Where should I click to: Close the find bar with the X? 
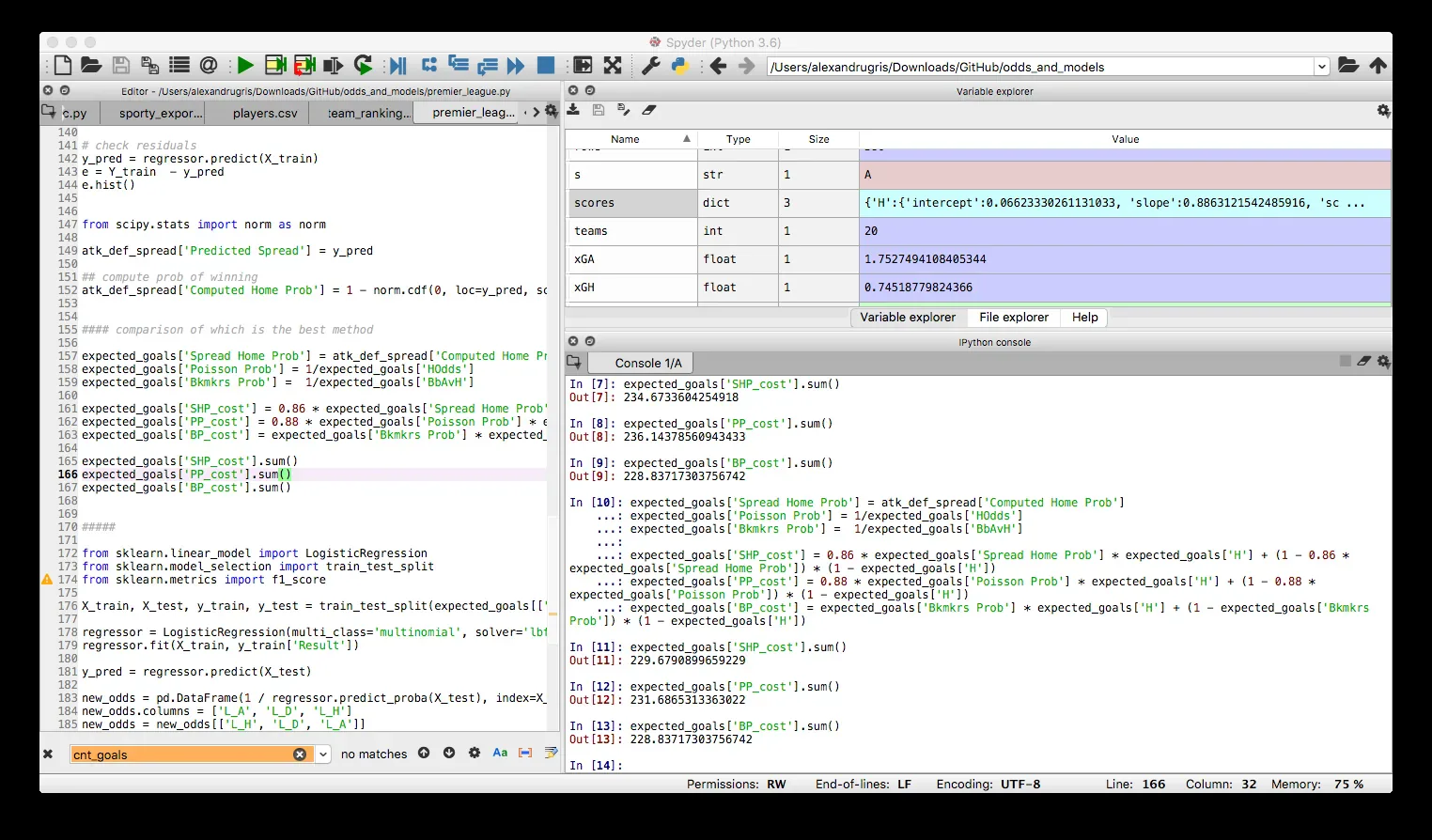pos(48,754)
